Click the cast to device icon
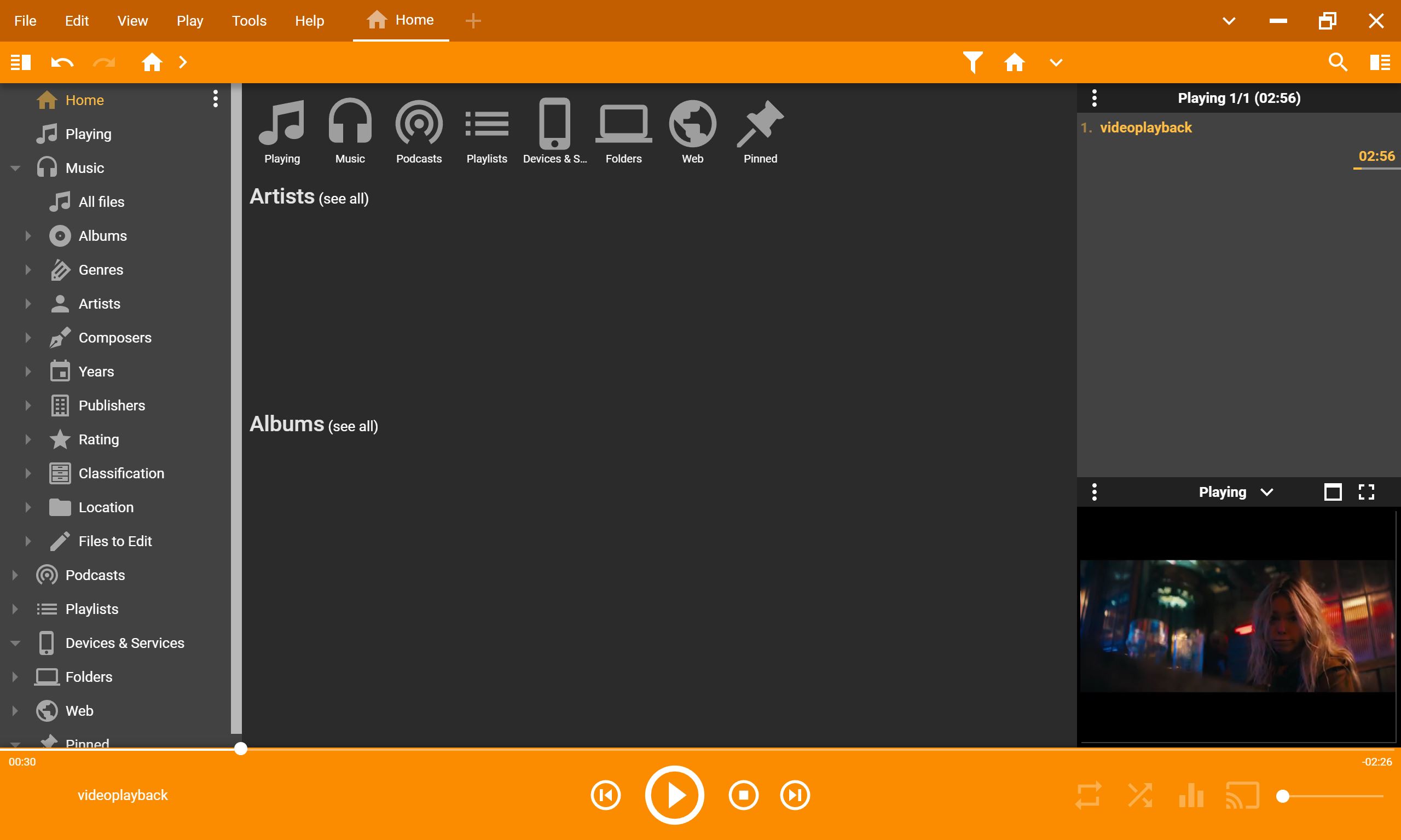Image resolution: width=1401 pixels, height=840 pixels. pos(1242,795)
